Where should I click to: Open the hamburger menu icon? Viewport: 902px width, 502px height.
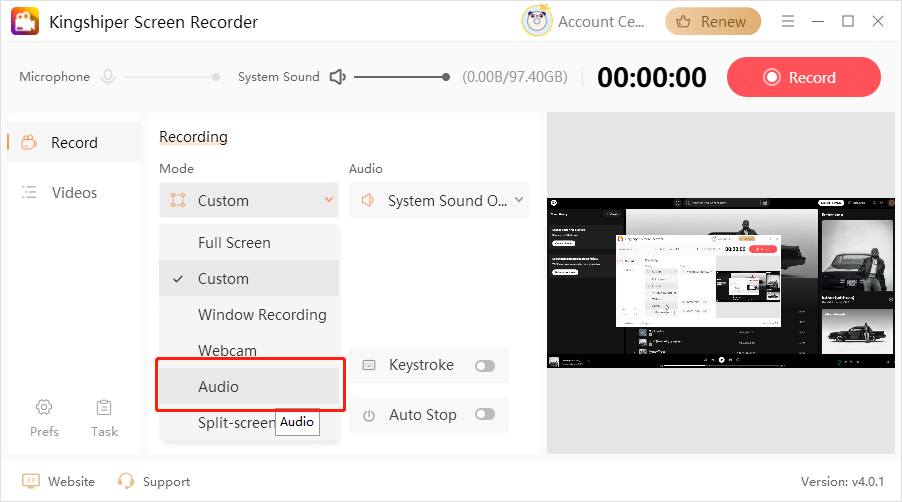pyautogui.click(x=788, y=21)
